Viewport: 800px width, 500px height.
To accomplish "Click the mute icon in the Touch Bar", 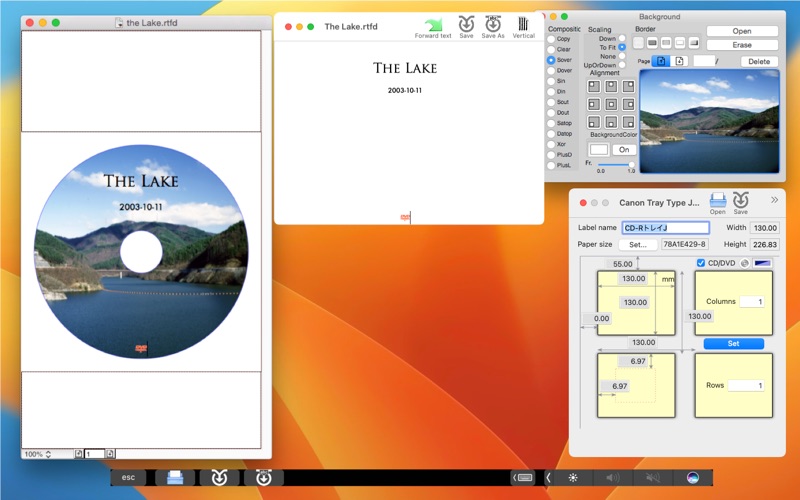I will point(653,478).
